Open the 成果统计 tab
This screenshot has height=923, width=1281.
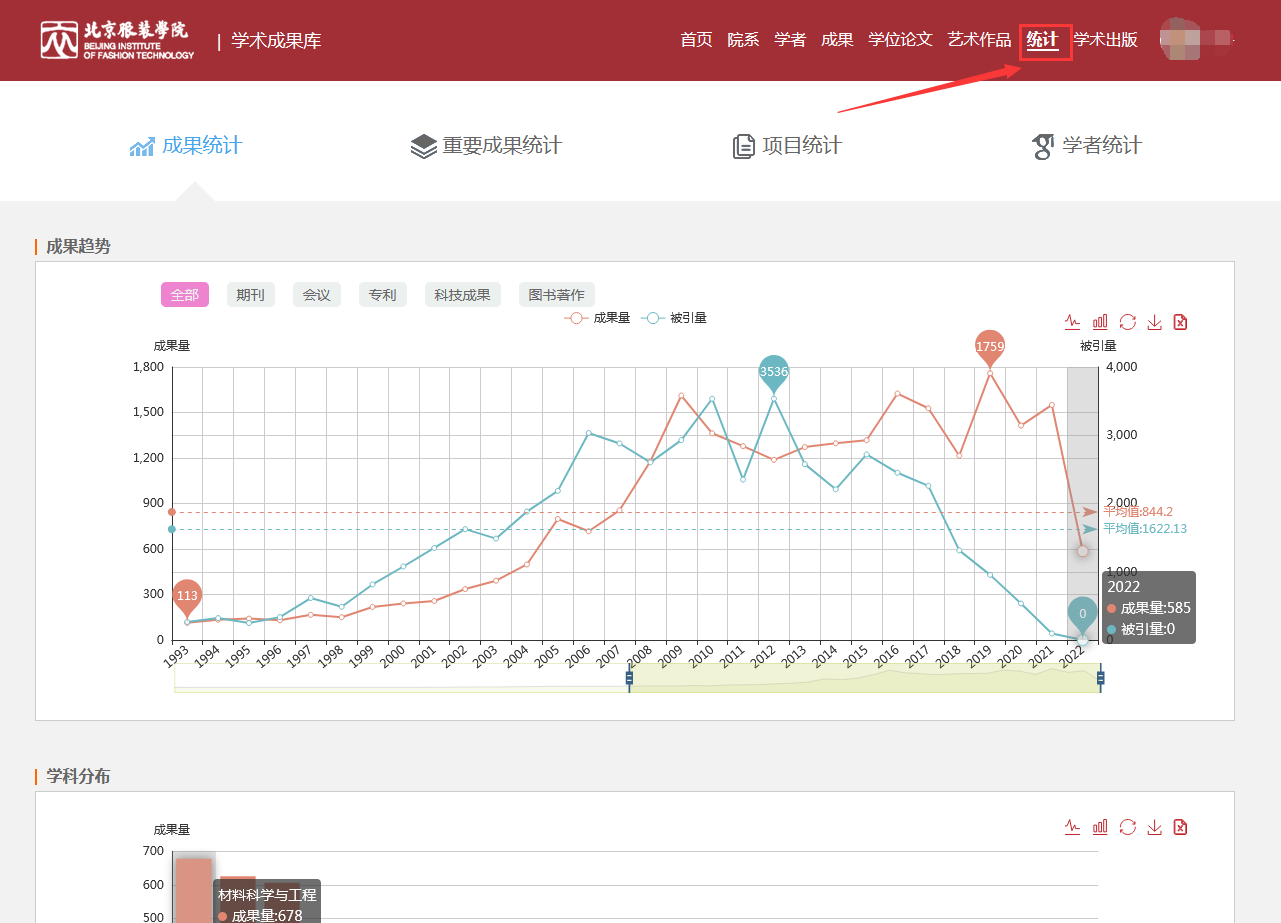(x=186, y=146)
